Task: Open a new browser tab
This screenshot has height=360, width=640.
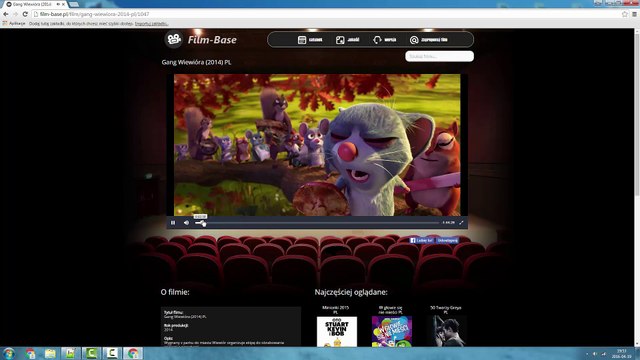Action: (74, 4)
